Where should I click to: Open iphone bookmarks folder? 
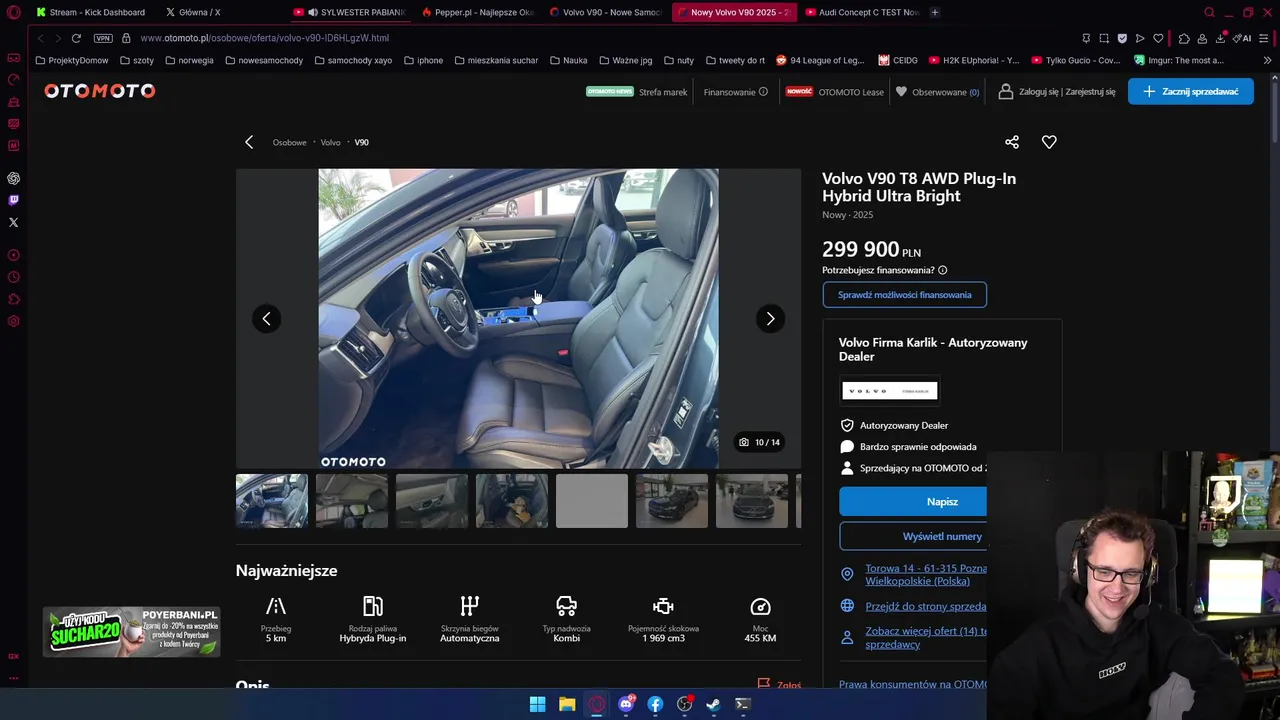click(423, 60)
